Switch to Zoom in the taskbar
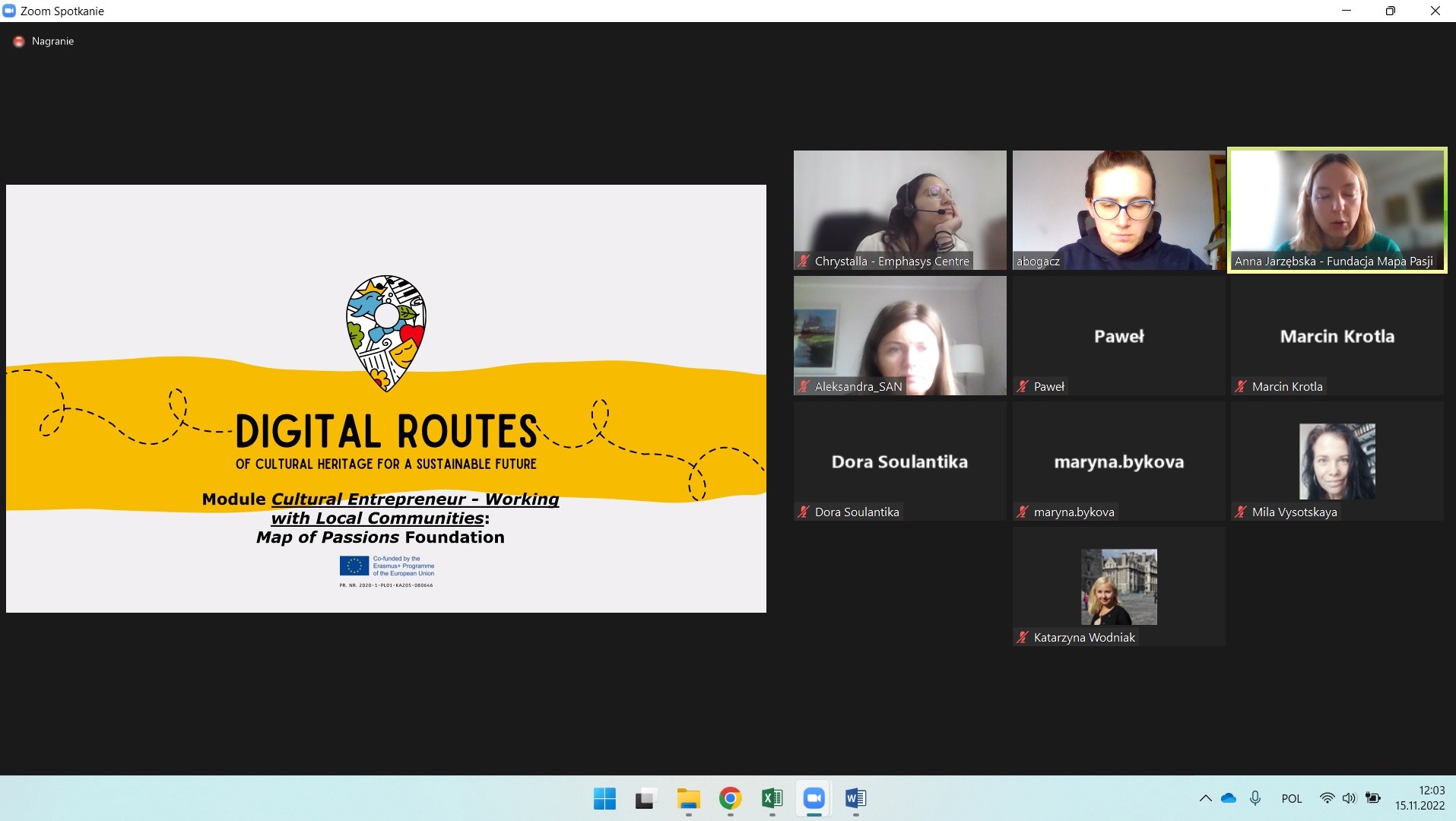This screenshot has width=1456, height=821. click(x=814, y=798)
